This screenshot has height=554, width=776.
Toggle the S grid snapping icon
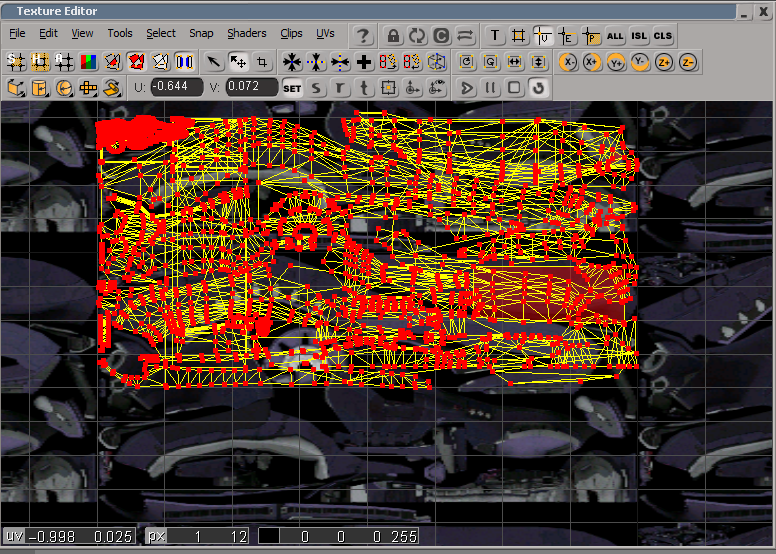click(16, 62)
